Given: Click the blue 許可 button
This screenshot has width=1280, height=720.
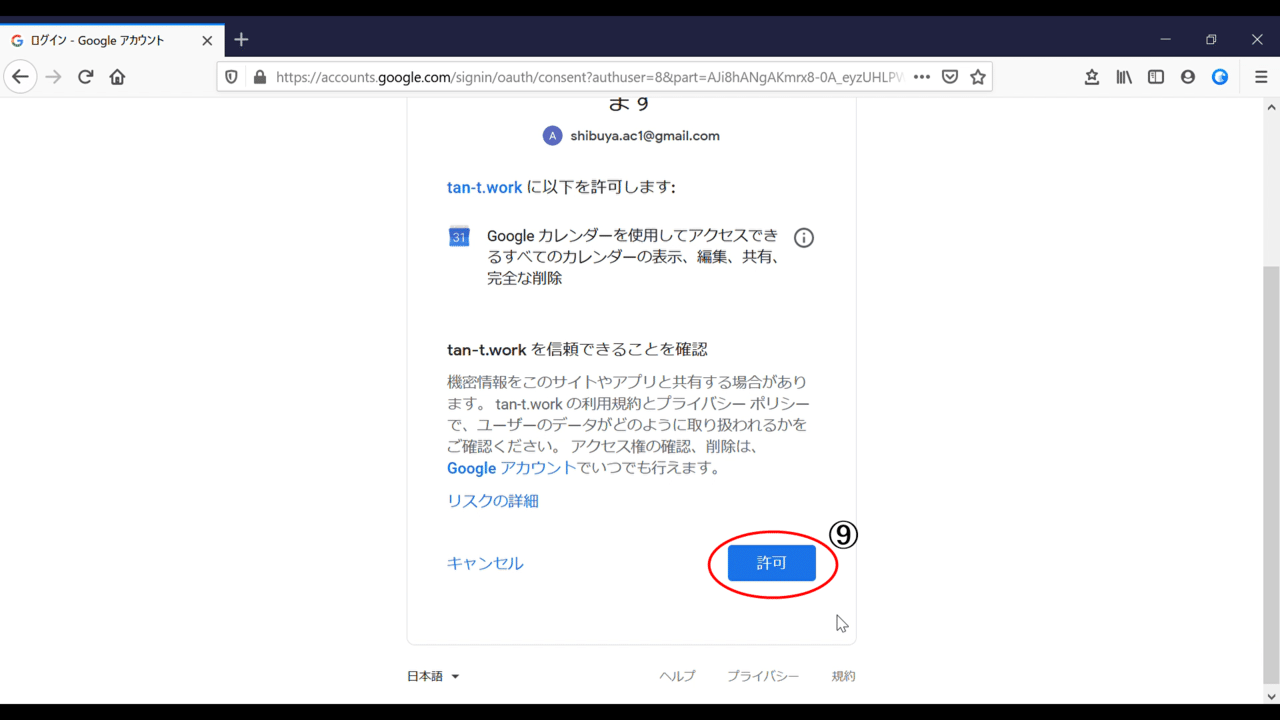Looking at the screenshot, I should (x=772, y=563).
